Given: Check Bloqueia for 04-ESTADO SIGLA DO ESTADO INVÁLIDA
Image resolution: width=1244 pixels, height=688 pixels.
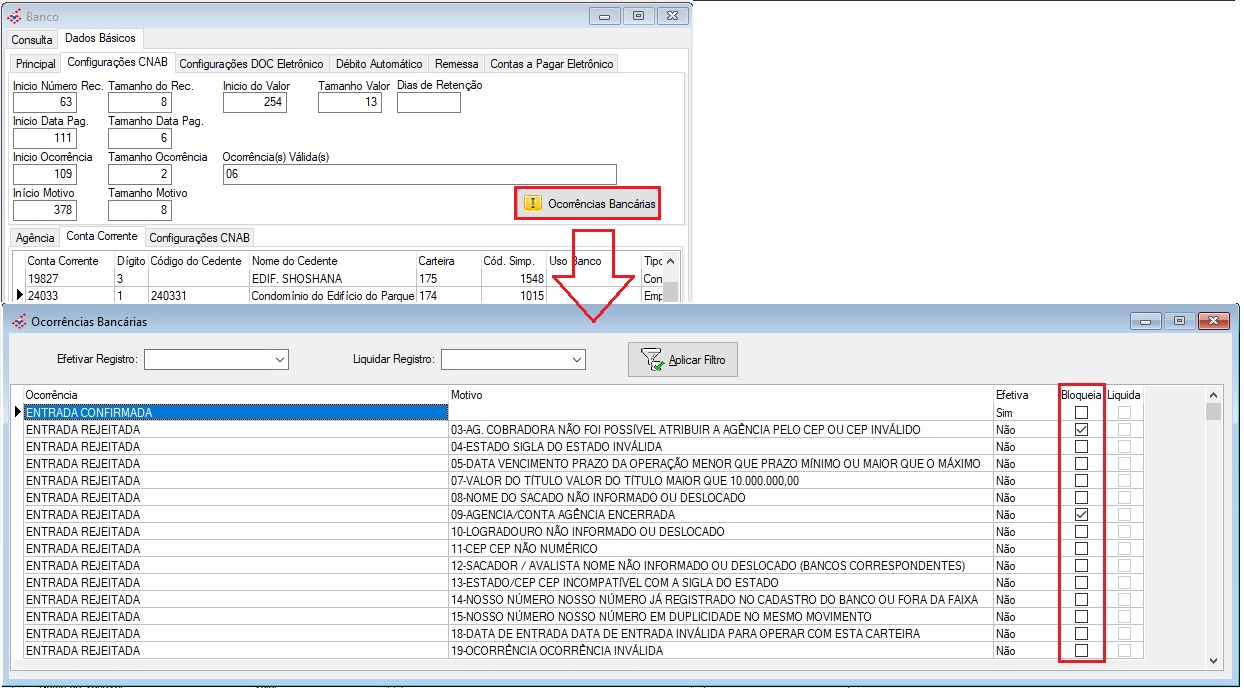Looking at the screenshot, I should [1081, 446].
